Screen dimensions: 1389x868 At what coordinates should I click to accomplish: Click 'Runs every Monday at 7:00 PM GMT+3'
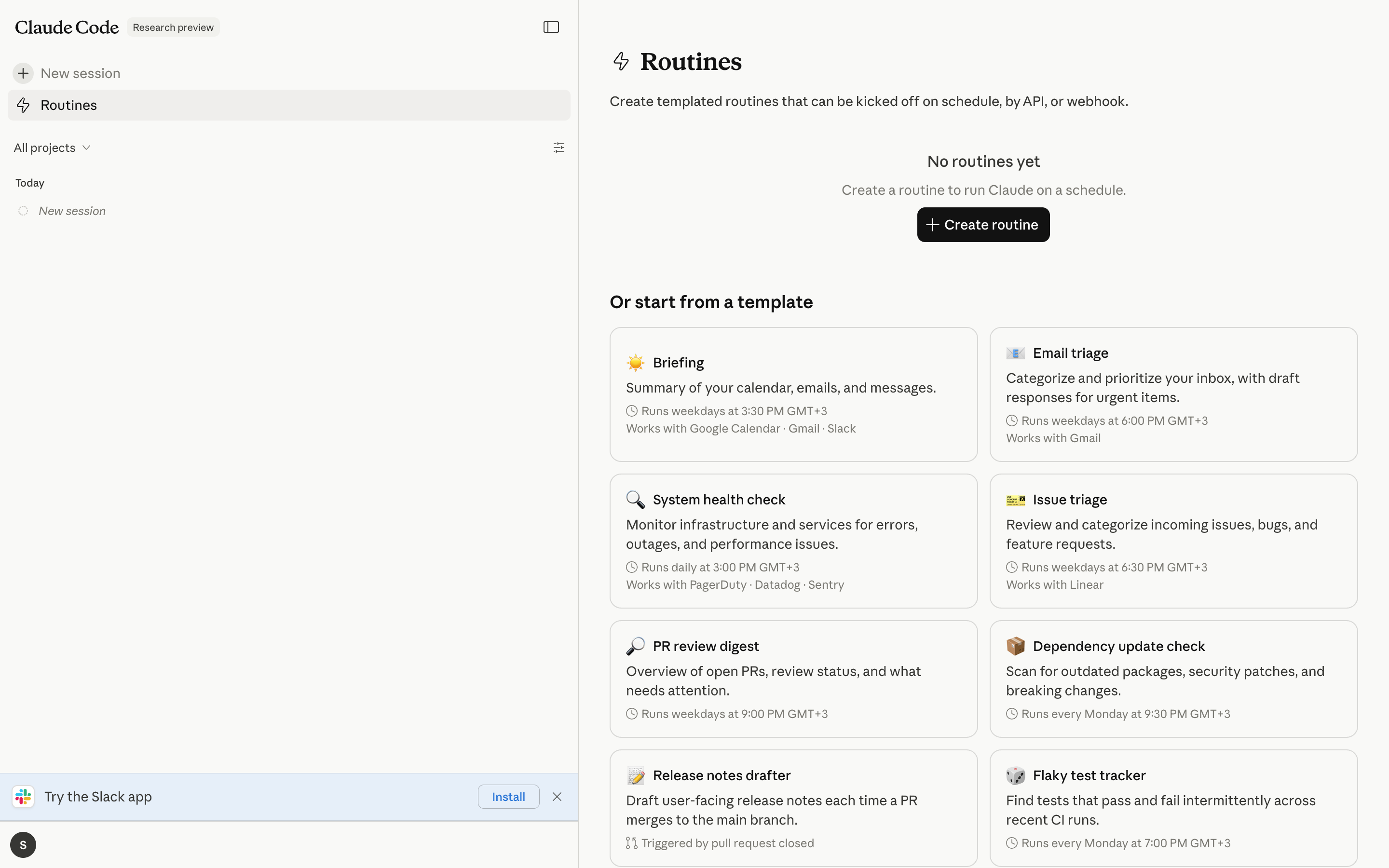tap(1126, 843)
